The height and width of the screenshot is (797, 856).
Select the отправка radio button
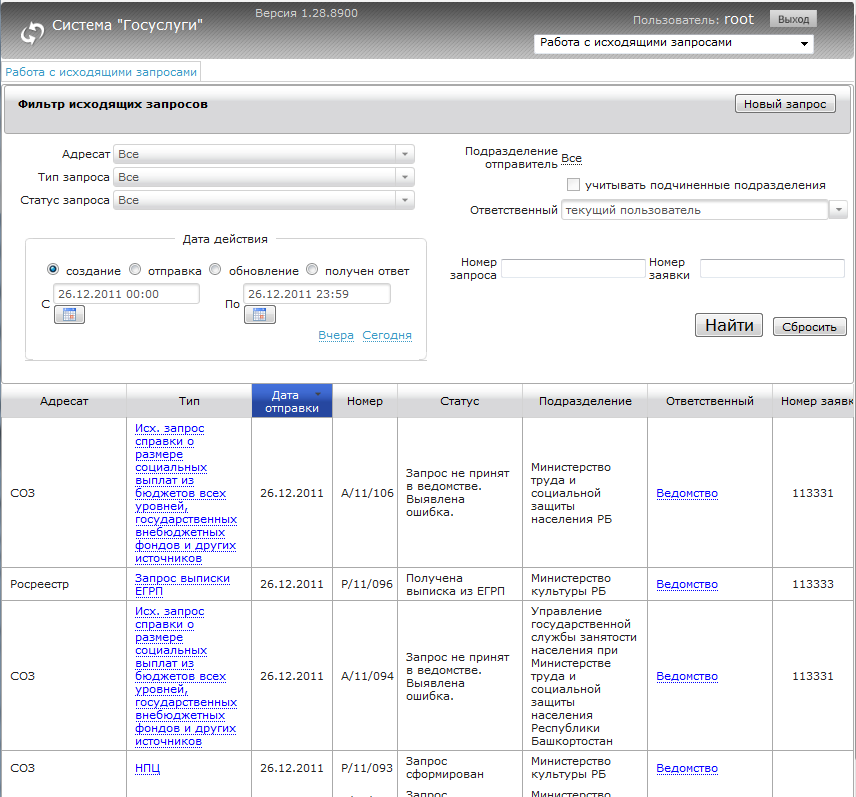(x=134, y=270)
